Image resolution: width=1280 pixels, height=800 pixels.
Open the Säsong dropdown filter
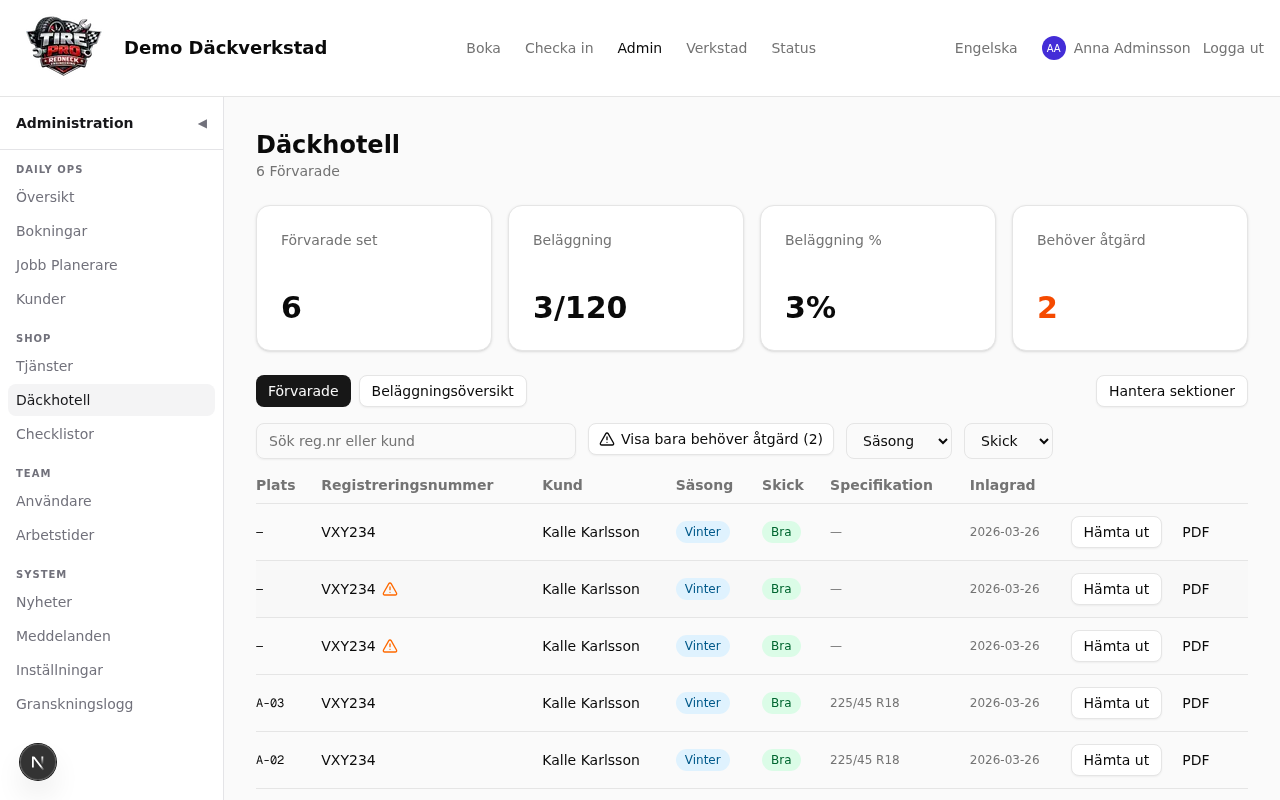coord(898,441)
